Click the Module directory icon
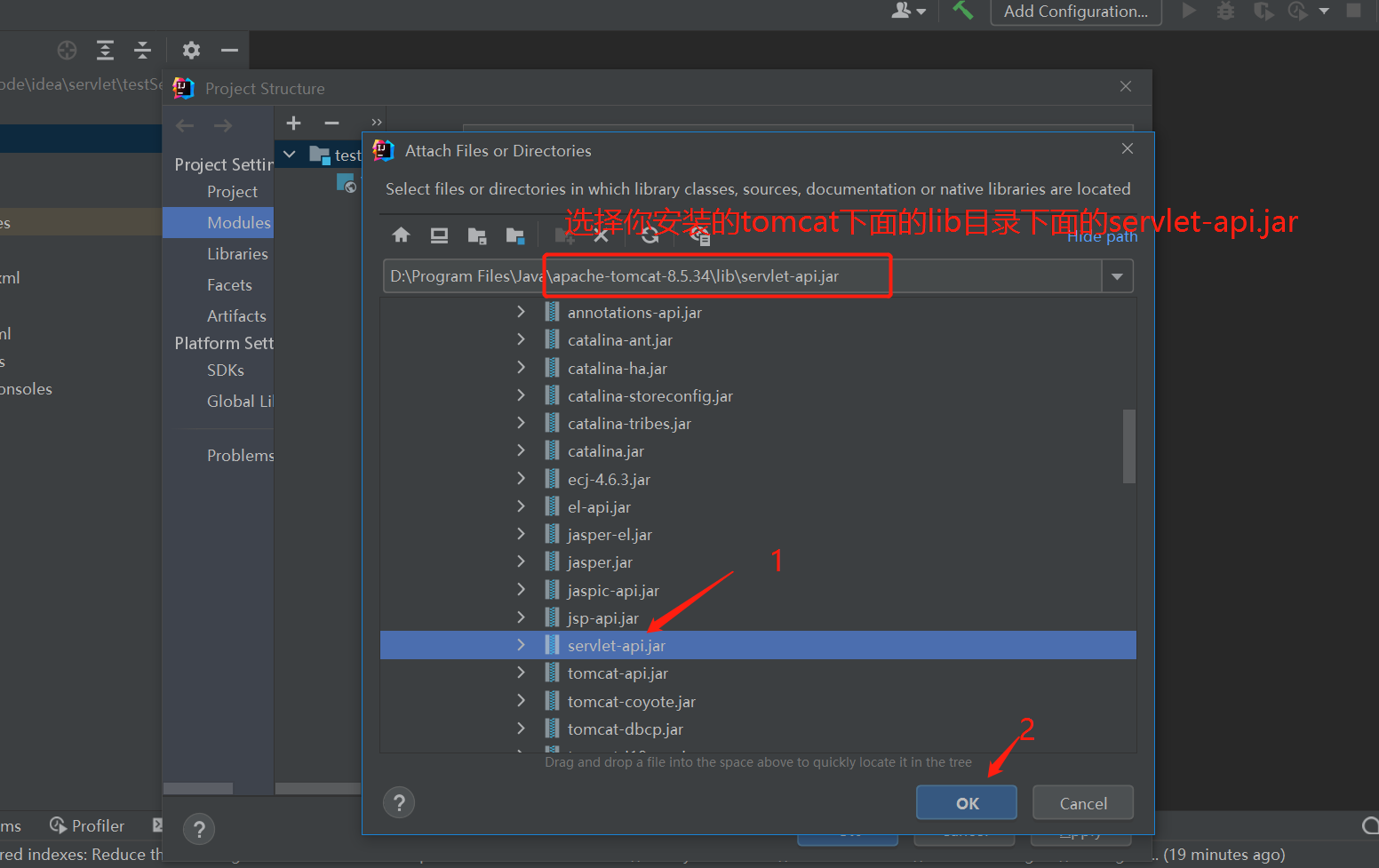Screen dimensions: 1379x868 pos(515,235)
